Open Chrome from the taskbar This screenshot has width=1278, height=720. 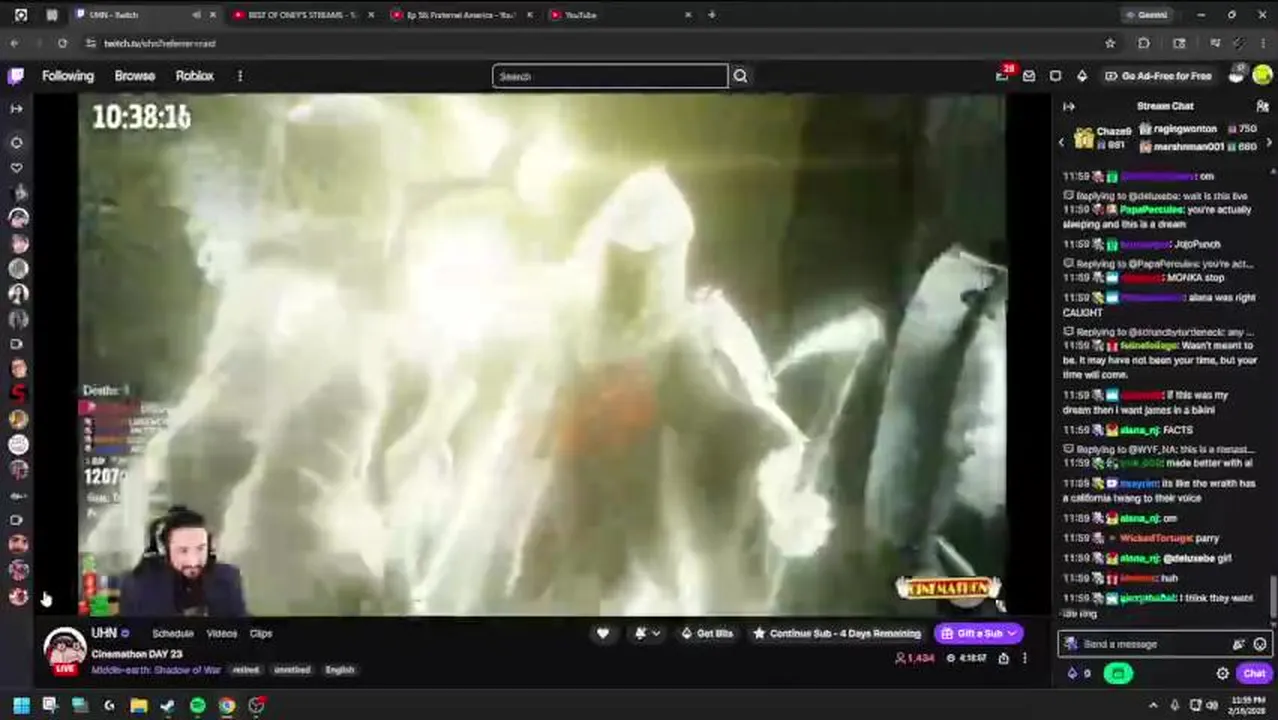(x=227, y=706)
